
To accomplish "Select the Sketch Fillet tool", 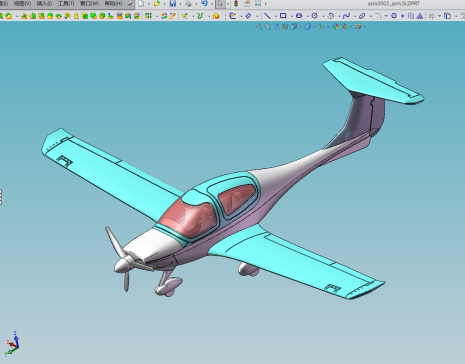I will tap(378, 16).
